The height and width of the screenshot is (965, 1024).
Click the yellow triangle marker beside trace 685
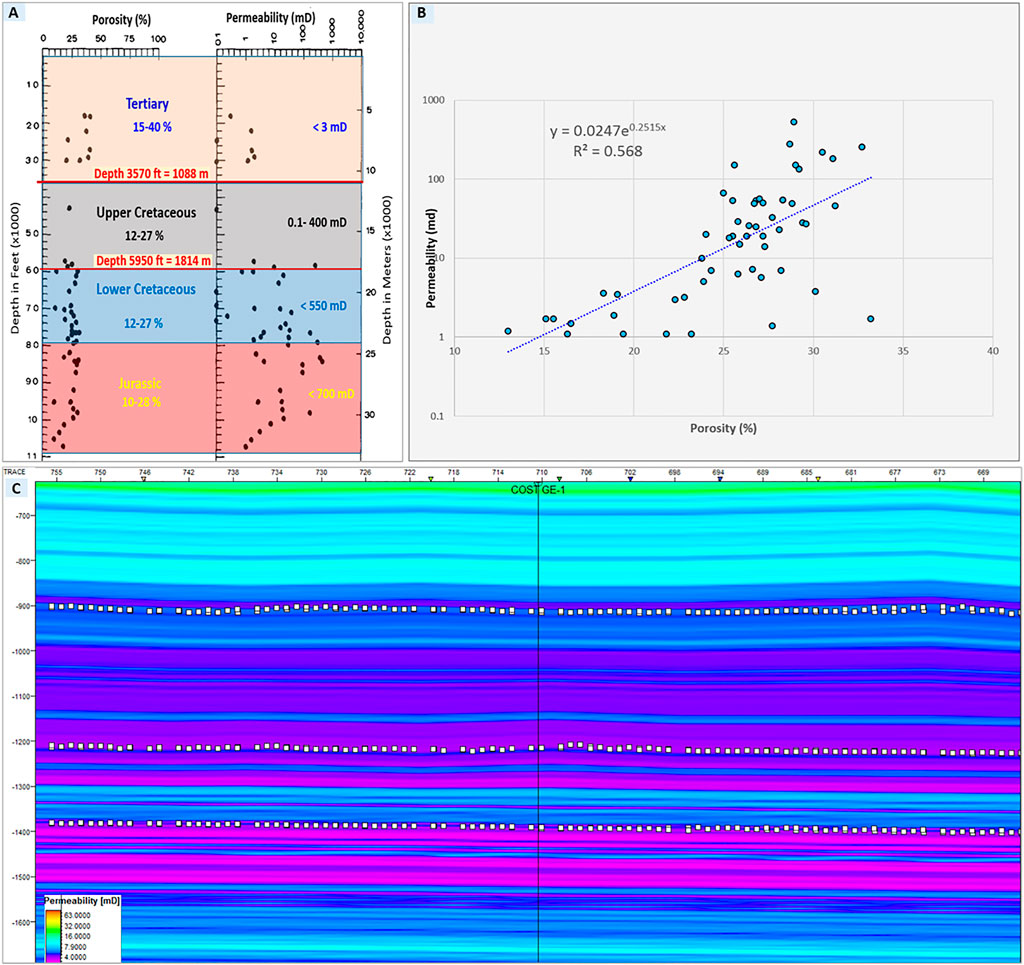(x=818, y=479)
